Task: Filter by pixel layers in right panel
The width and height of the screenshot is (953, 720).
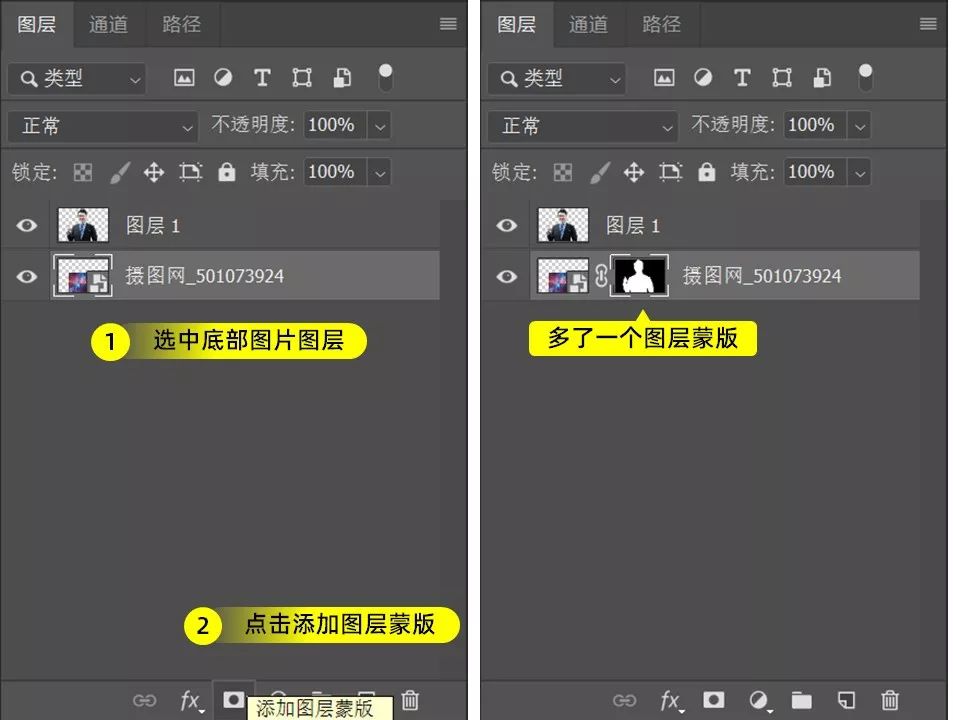Action: [664, 78]
